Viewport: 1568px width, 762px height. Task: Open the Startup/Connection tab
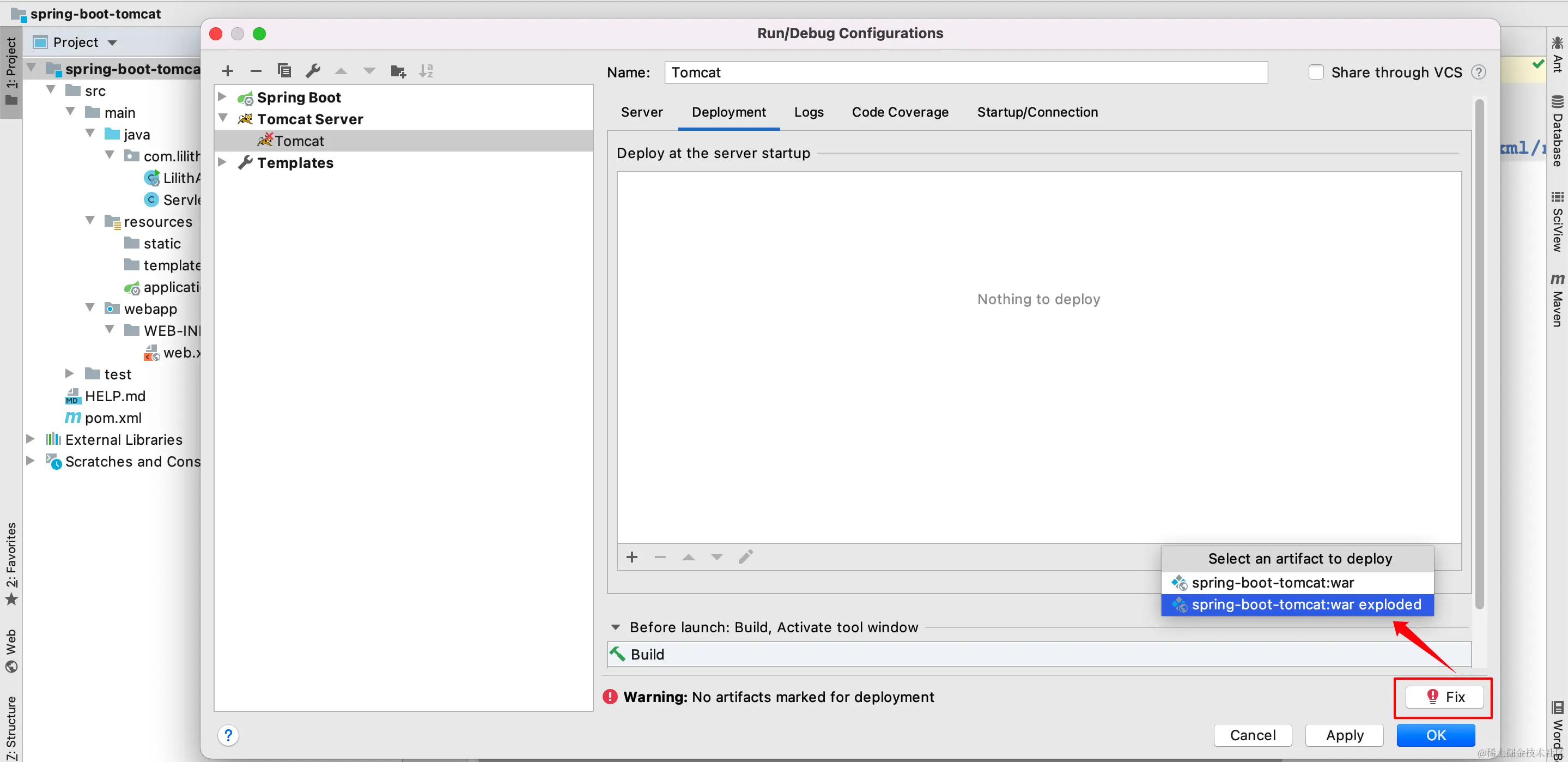(1037, 112)
